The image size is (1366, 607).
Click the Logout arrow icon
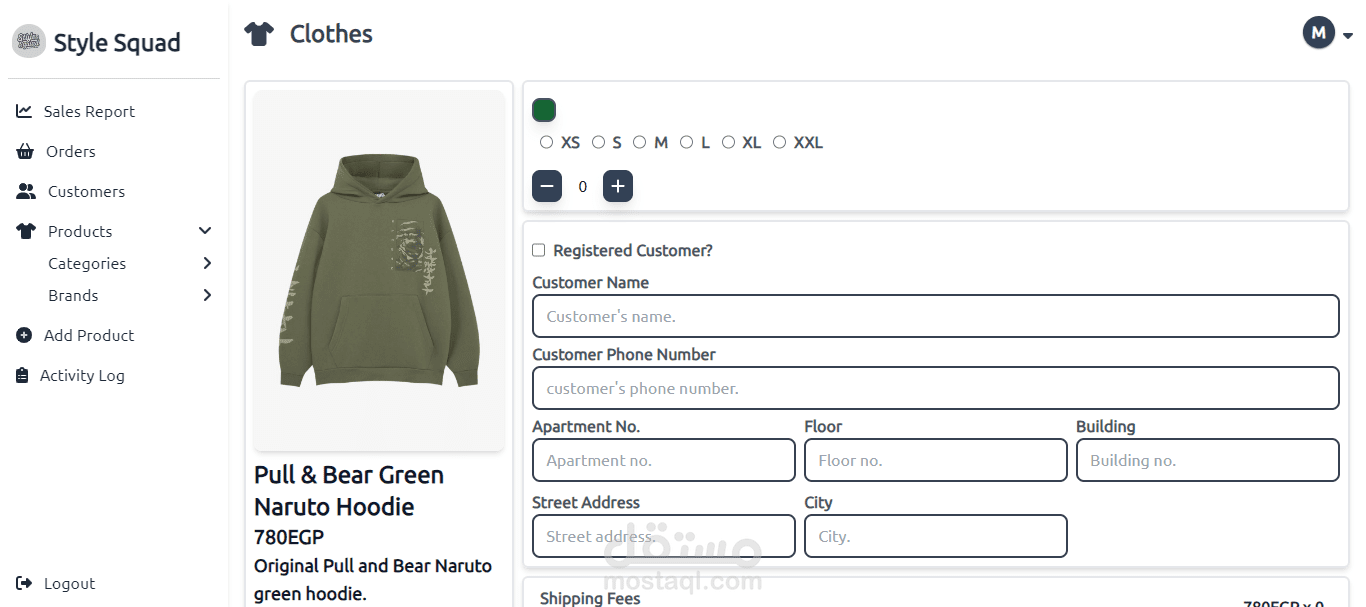(24, 583)
